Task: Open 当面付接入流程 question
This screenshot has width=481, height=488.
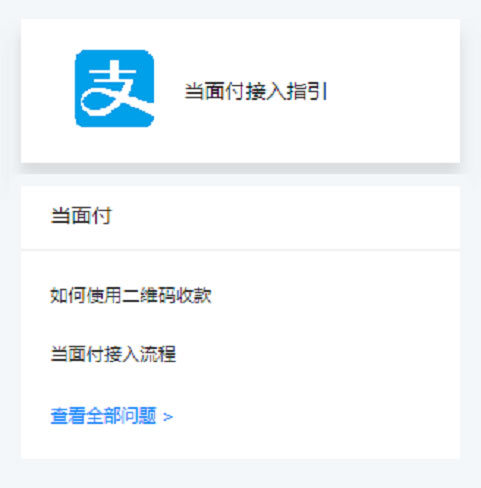Action: 113,354
